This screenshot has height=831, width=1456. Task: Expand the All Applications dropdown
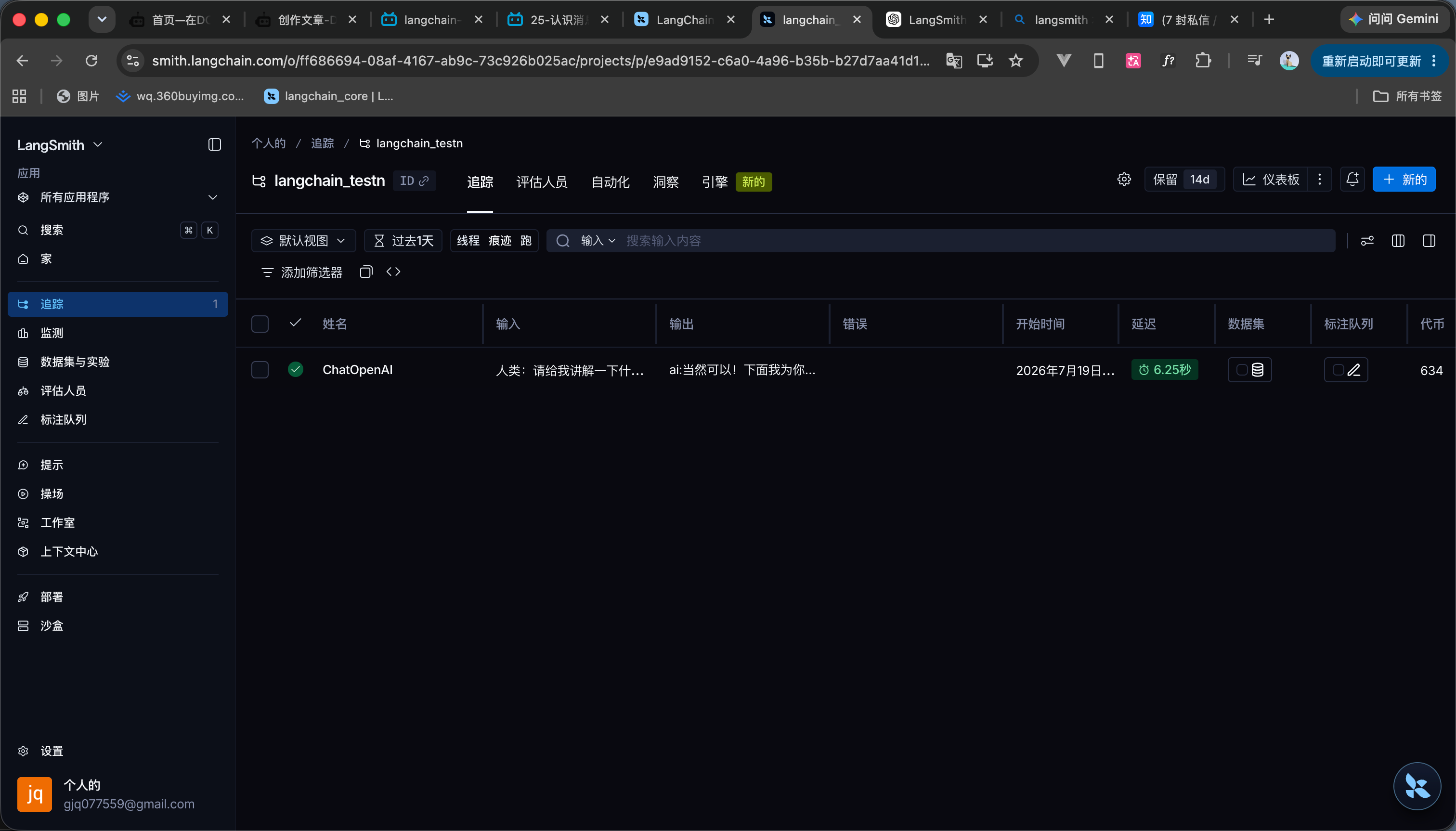pyautogui.click(x=117, y=197)
